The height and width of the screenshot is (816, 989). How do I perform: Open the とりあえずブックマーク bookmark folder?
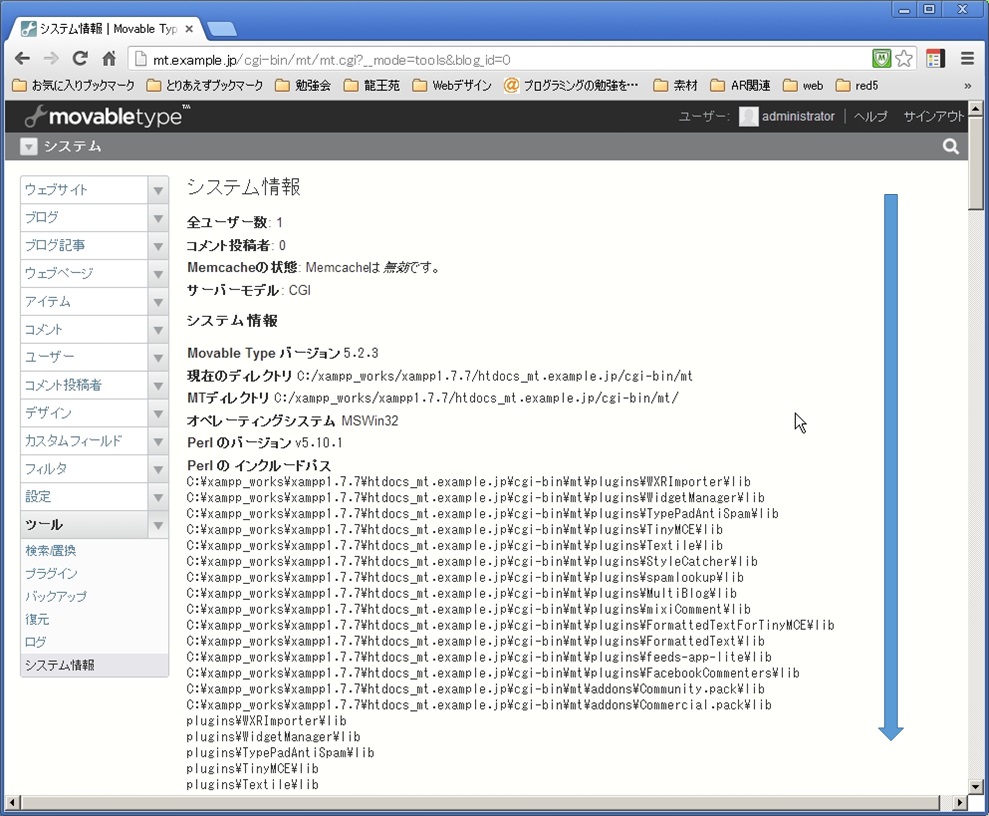coord(205,85)
